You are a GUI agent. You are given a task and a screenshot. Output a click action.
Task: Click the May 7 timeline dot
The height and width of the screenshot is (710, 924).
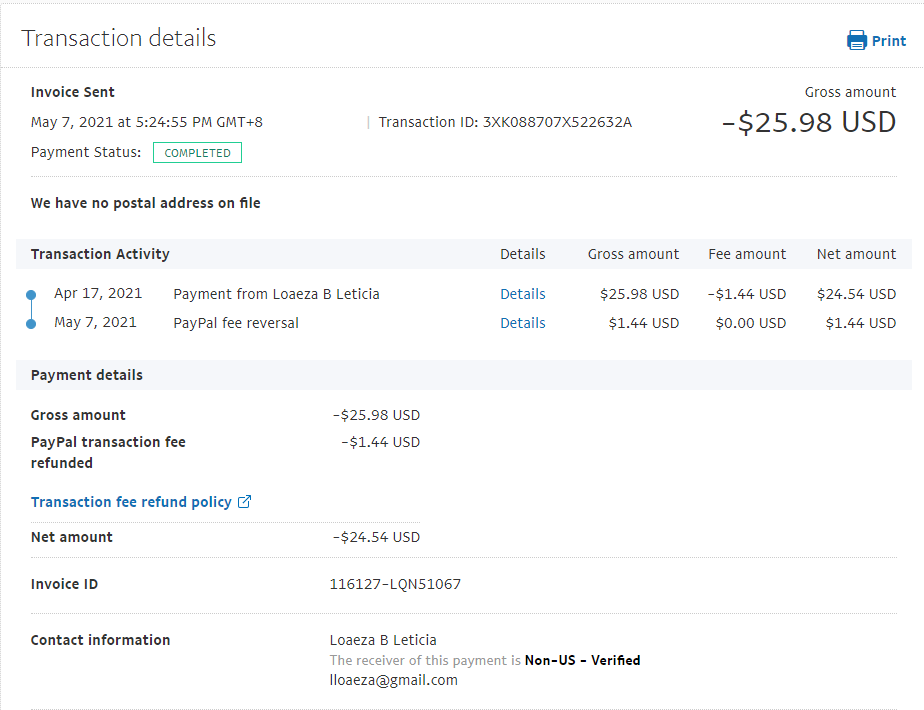(31, 323)
